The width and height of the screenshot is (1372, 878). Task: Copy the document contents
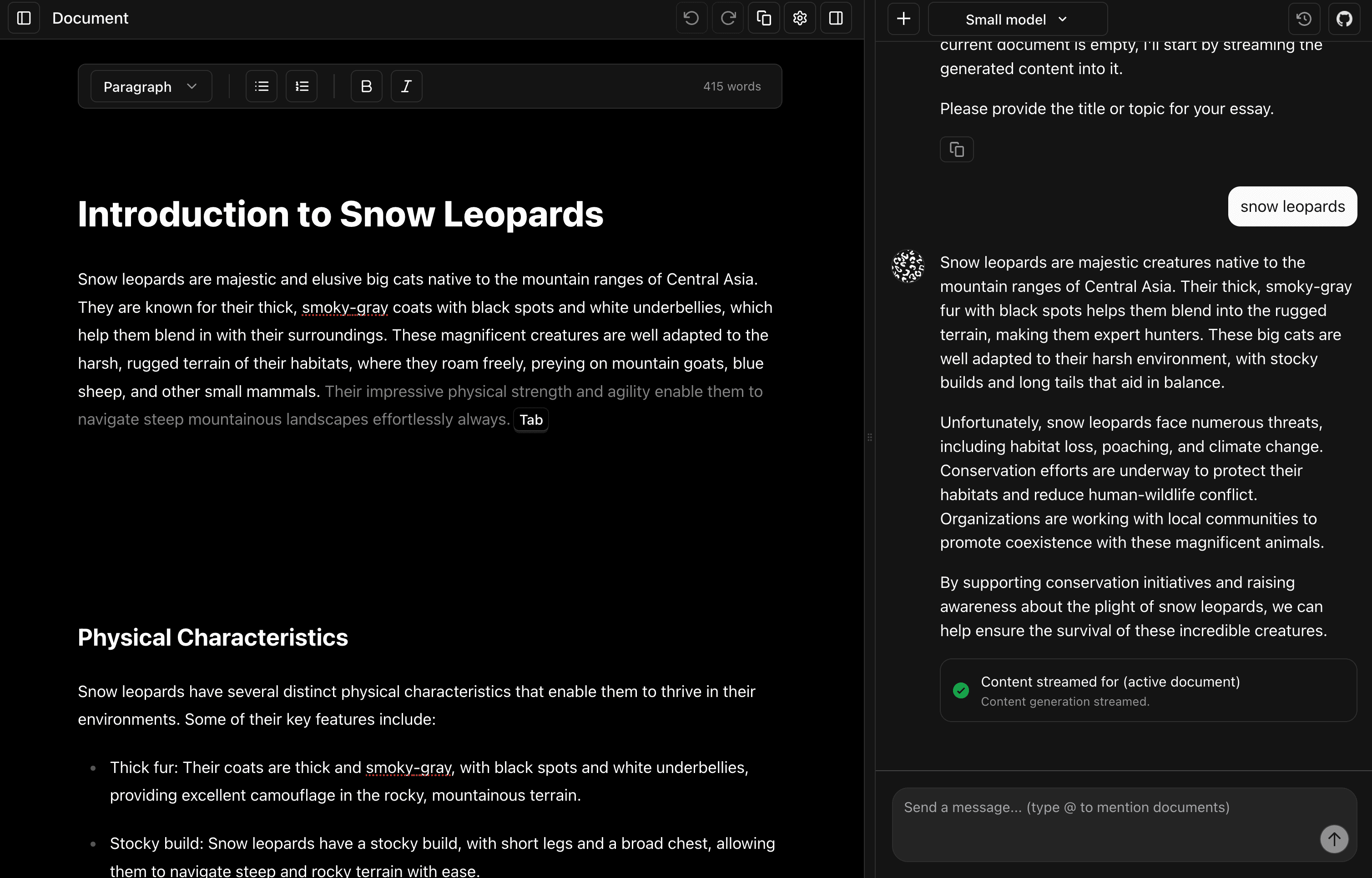click(x=763, y=18)
